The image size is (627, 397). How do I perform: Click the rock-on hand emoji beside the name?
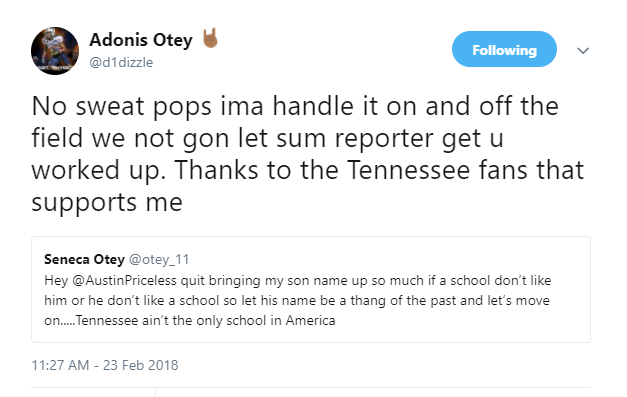(210, 38)
